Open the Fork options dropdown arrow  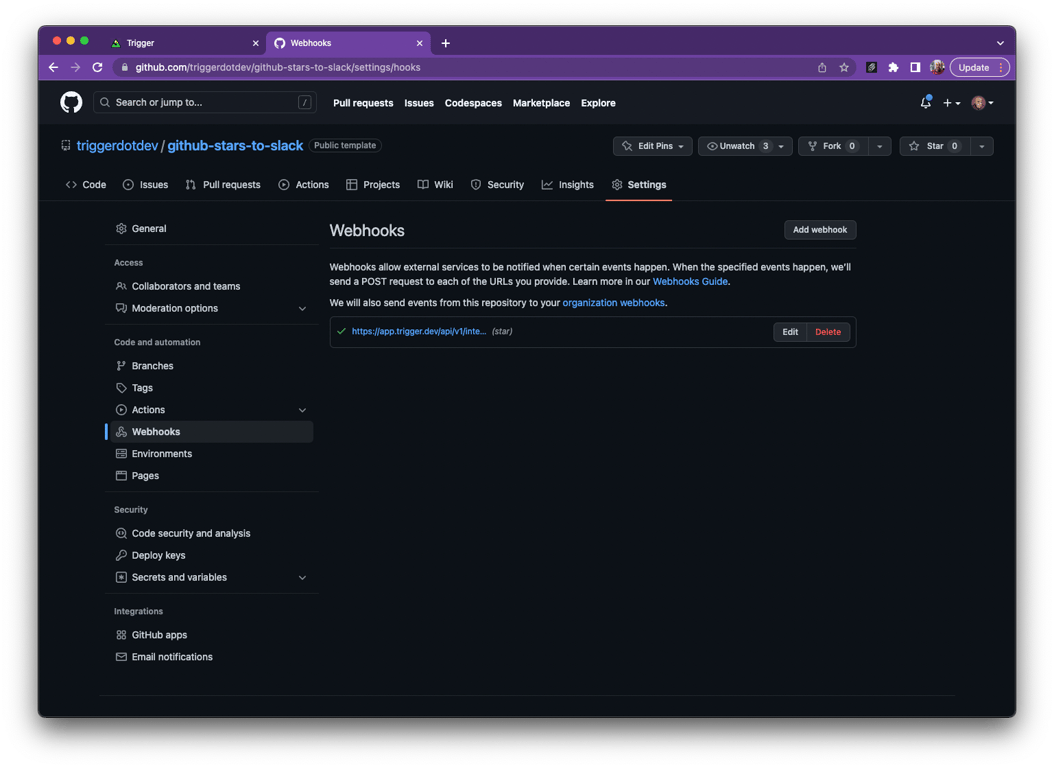click(x=879, y=146)
